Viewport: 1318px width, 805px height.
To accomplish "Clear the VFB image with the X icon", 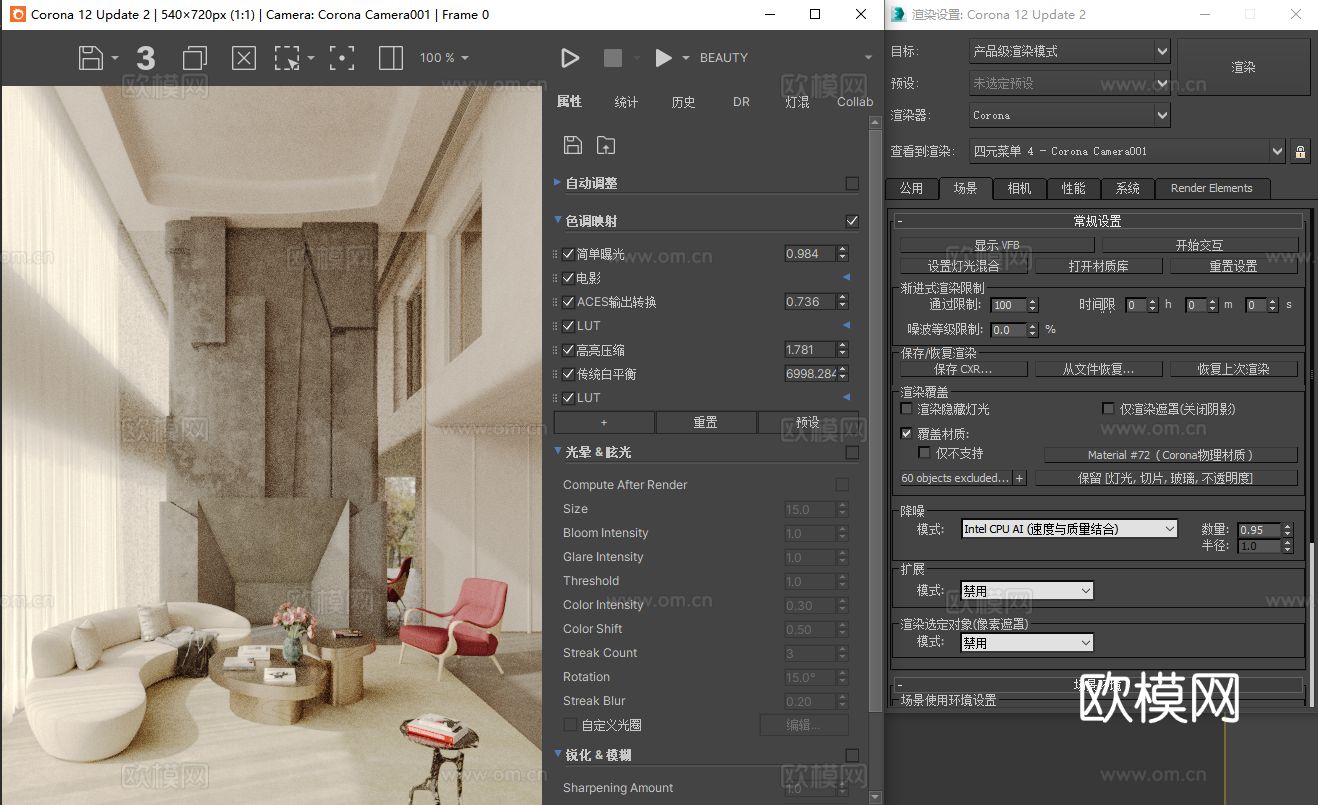I will point(243,57).
